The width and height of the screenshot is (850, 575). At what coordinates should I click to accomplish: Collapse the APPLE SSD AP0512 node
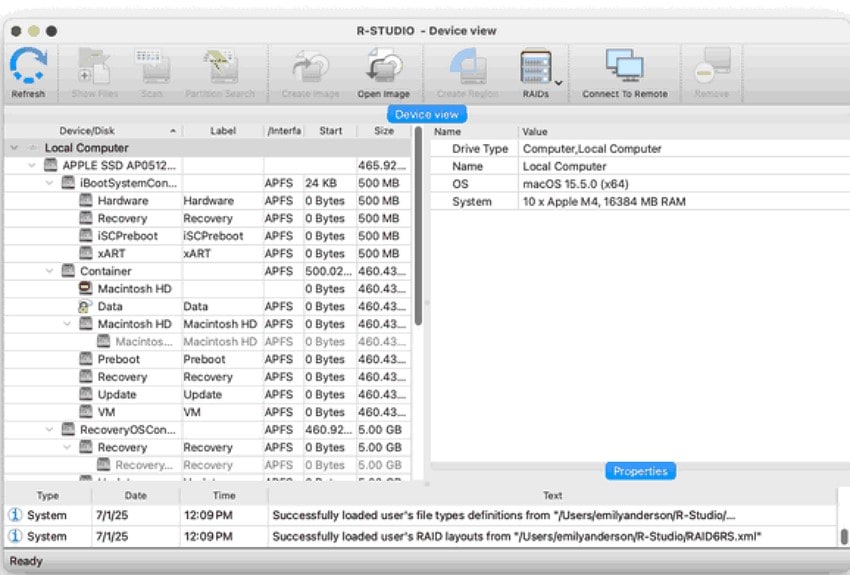point(32,165)
